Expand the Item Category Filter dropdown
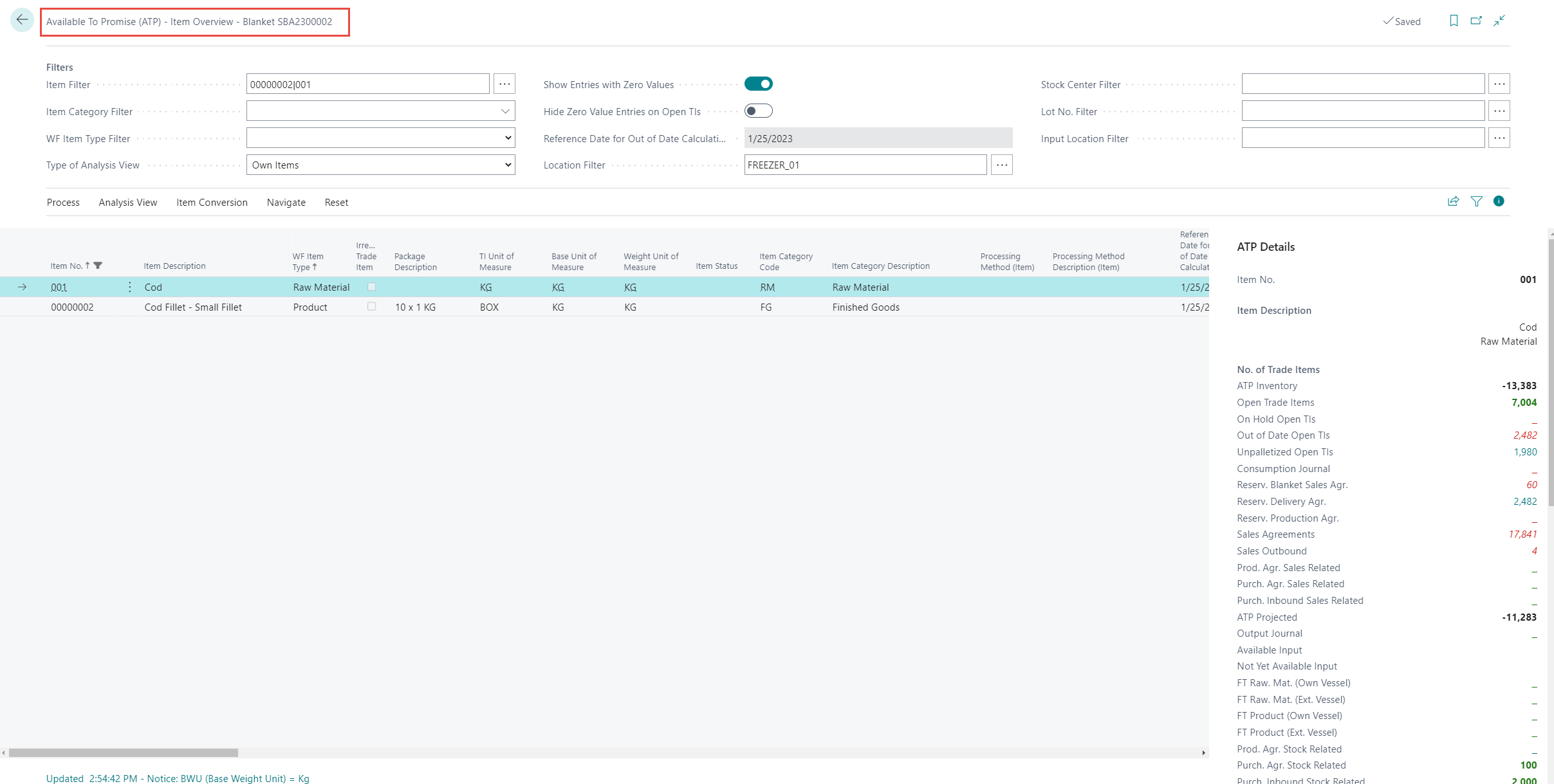 pyautogui.click(x=505, y=111)
